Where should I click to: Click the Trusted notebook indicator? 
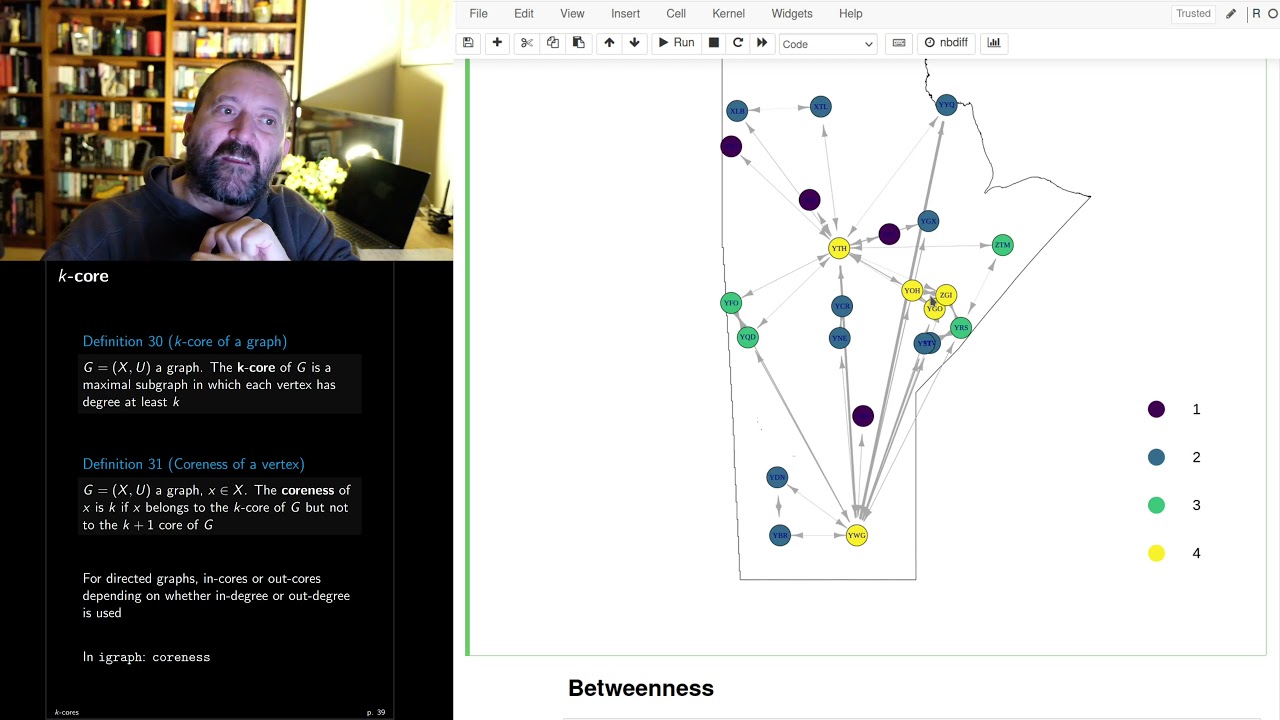[x=1193, y=14]
